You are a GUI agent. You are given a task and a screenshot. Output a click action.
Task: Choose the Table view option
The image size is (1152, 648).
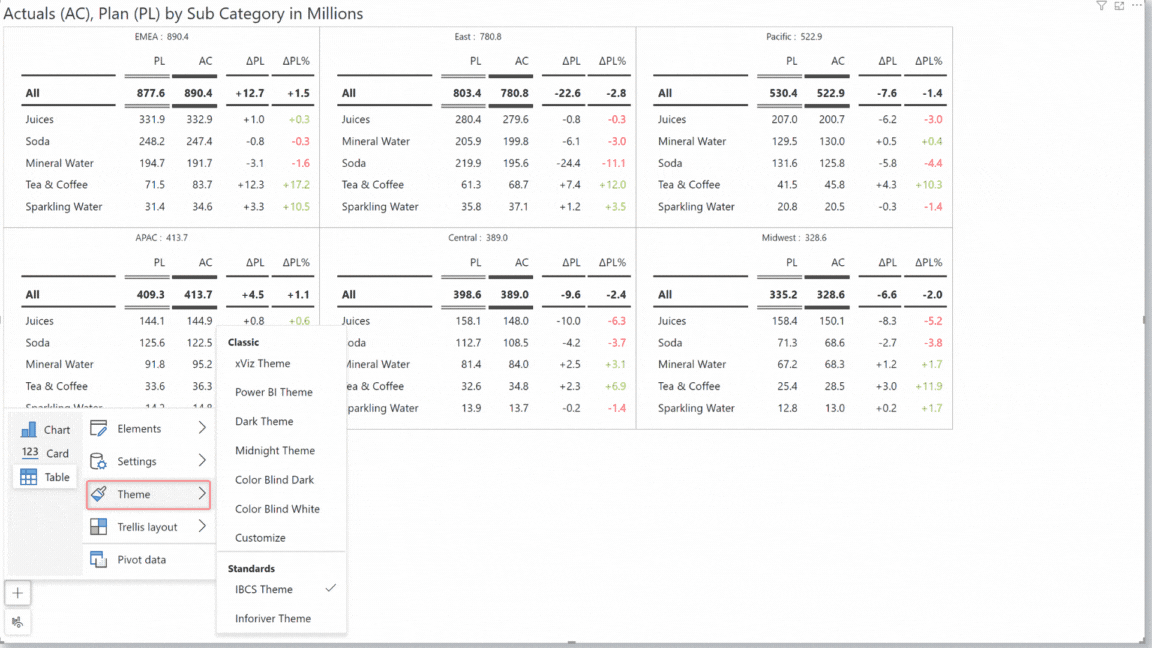(x=45, y=477)
